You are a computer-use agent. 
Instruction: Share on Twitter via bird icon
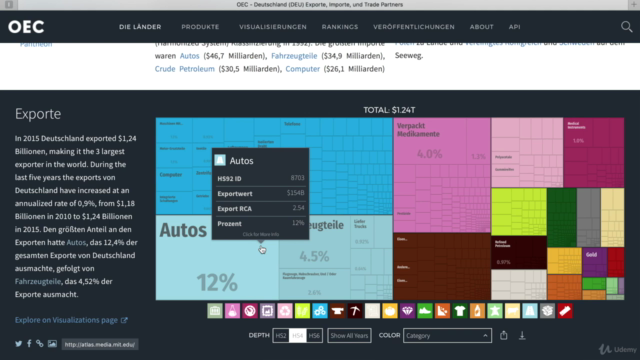(19, 344)
